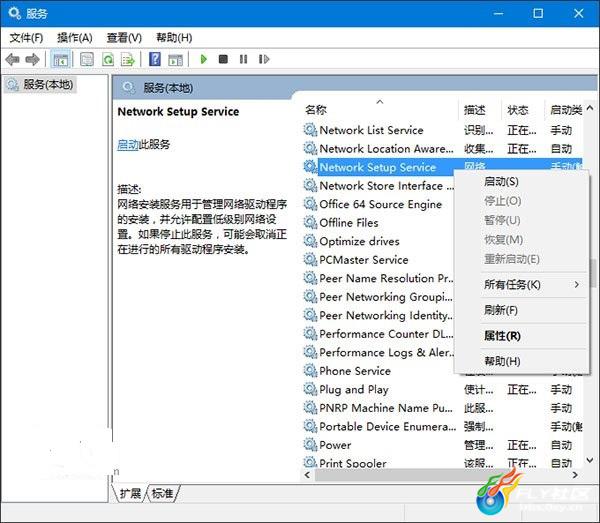This screenshot has width=600, height=523.
Task: Select Peer Name Resolution Pr... service
Action: click(386, 278)
